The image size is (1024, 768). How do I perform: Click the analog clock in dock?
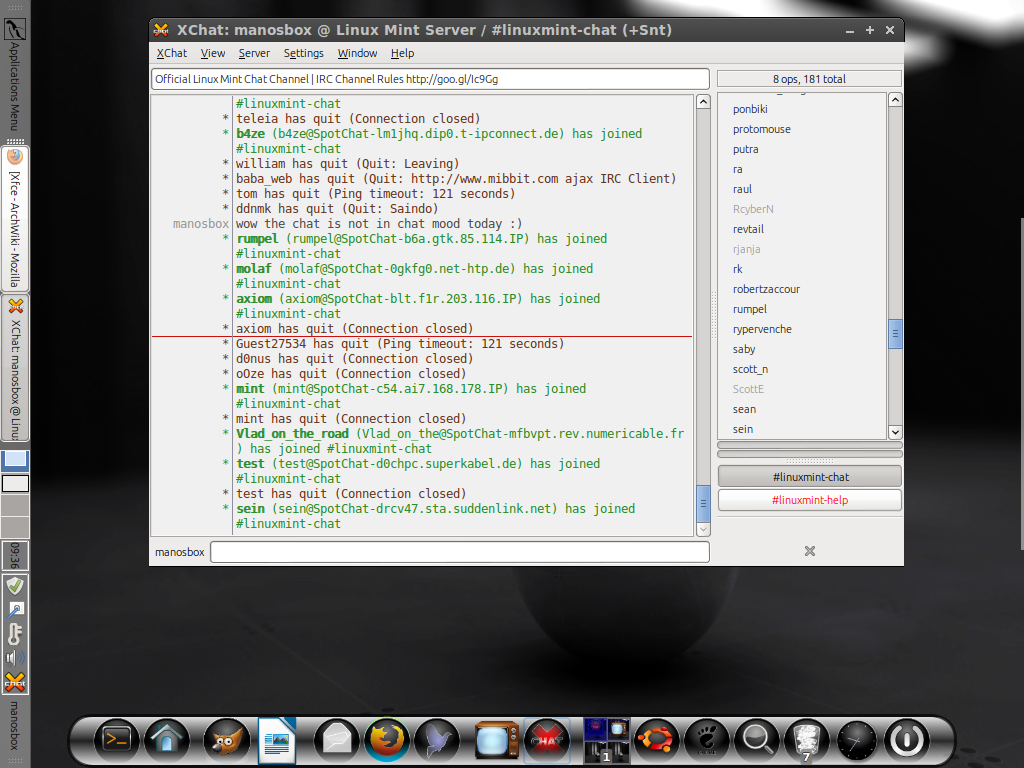856,741
